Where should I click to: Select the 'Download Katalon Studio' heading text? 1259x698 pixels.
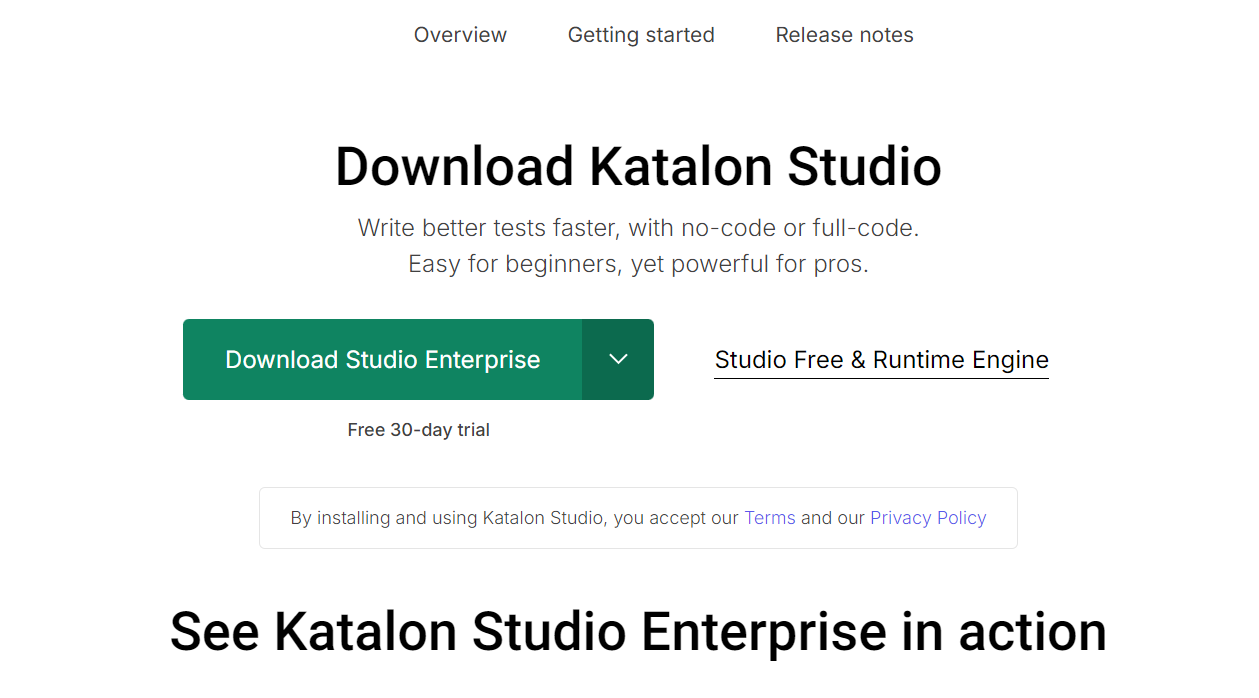[x=638, y=167]
